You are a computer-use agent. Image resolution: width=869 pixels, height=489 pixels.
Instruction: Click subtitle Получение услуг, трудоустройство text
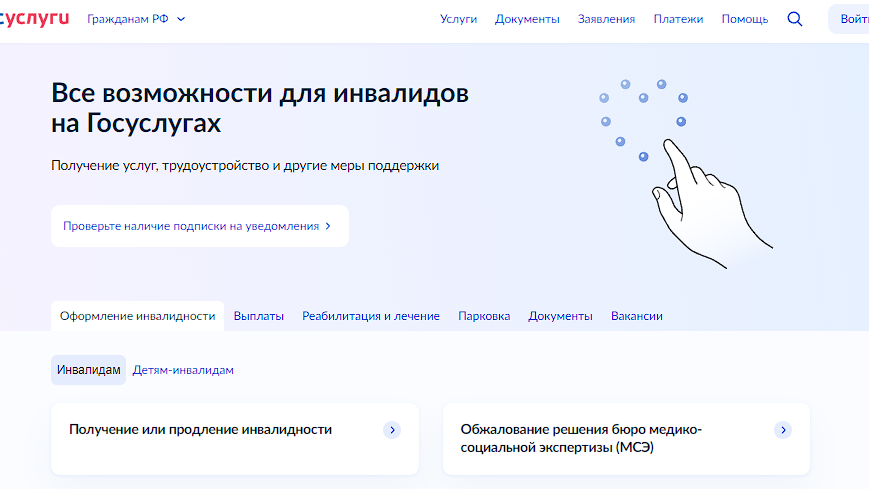point(245,165)
